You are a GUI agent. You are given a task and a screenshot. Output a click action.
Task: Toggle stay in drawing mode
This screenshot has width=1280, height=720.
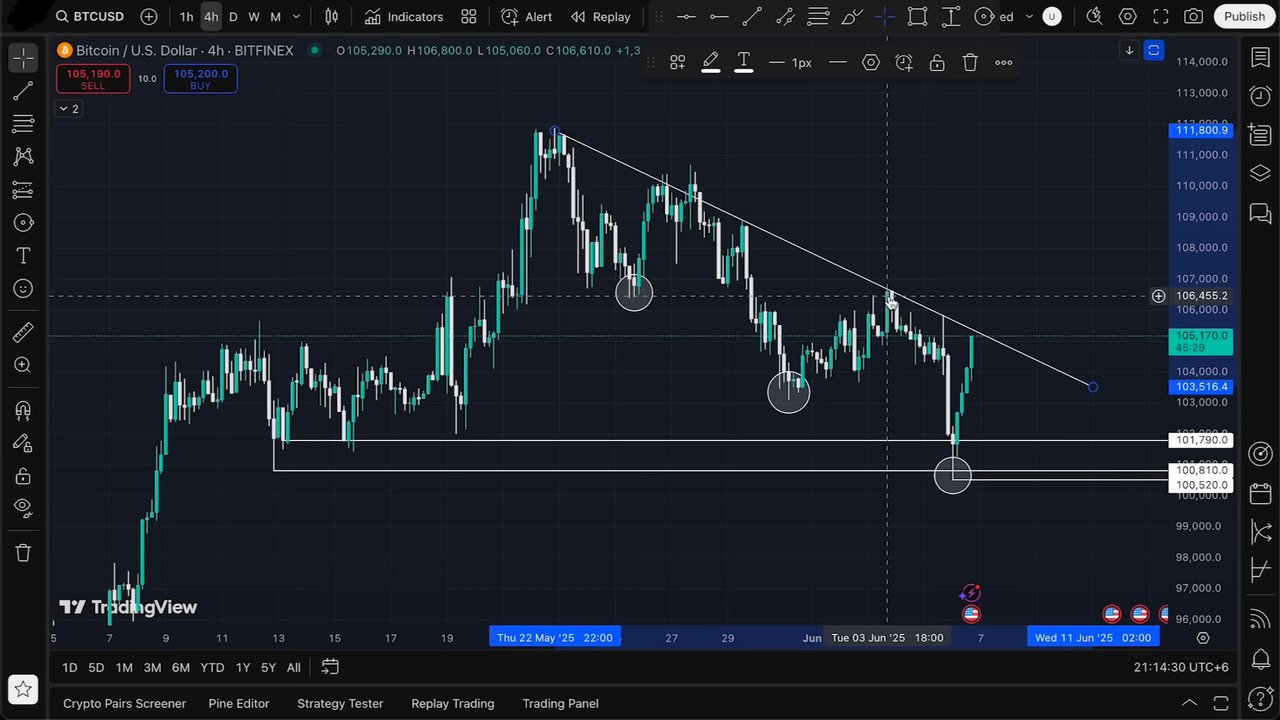click(23, 443)
